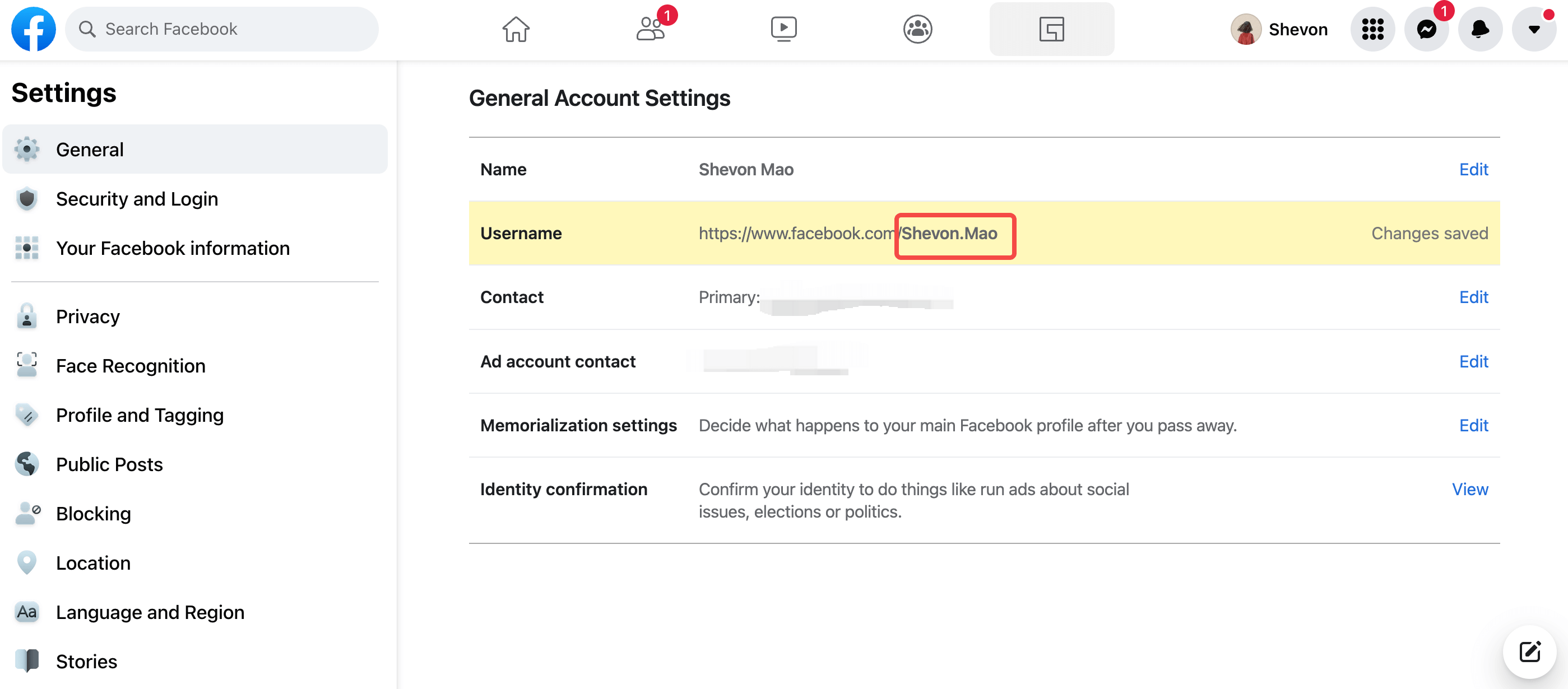Viewport: 1568px width, 689px height.
Task: Open Face Recognition settings
Action: [130, 365]
